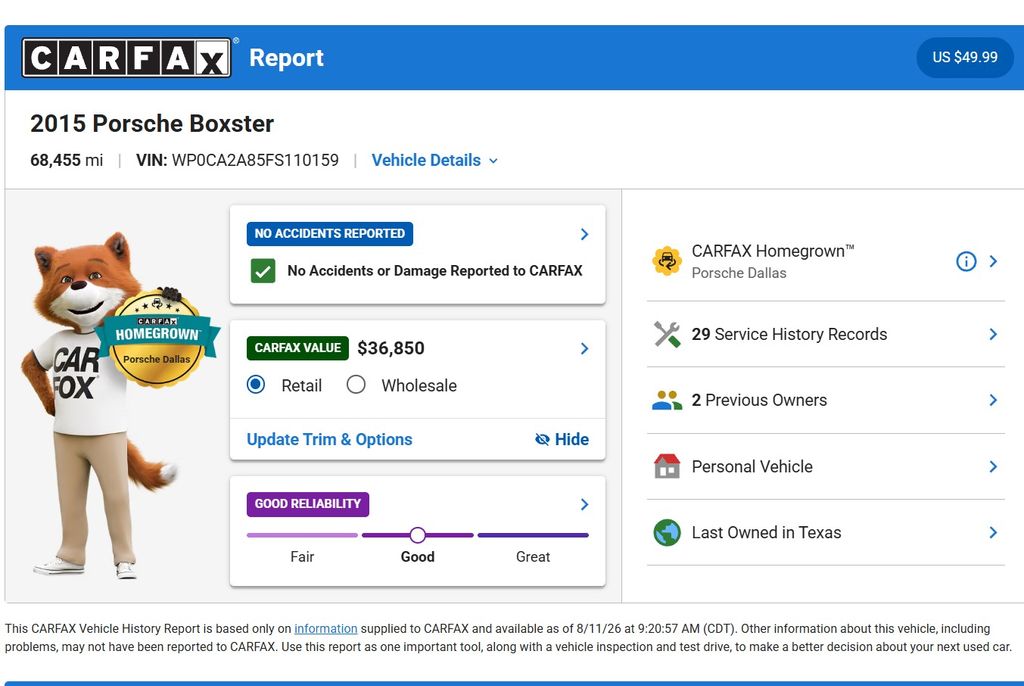The image size is (1024, 686).
Task: Click the 2015 Porsche Boxster title
Action: coord(152,123)
